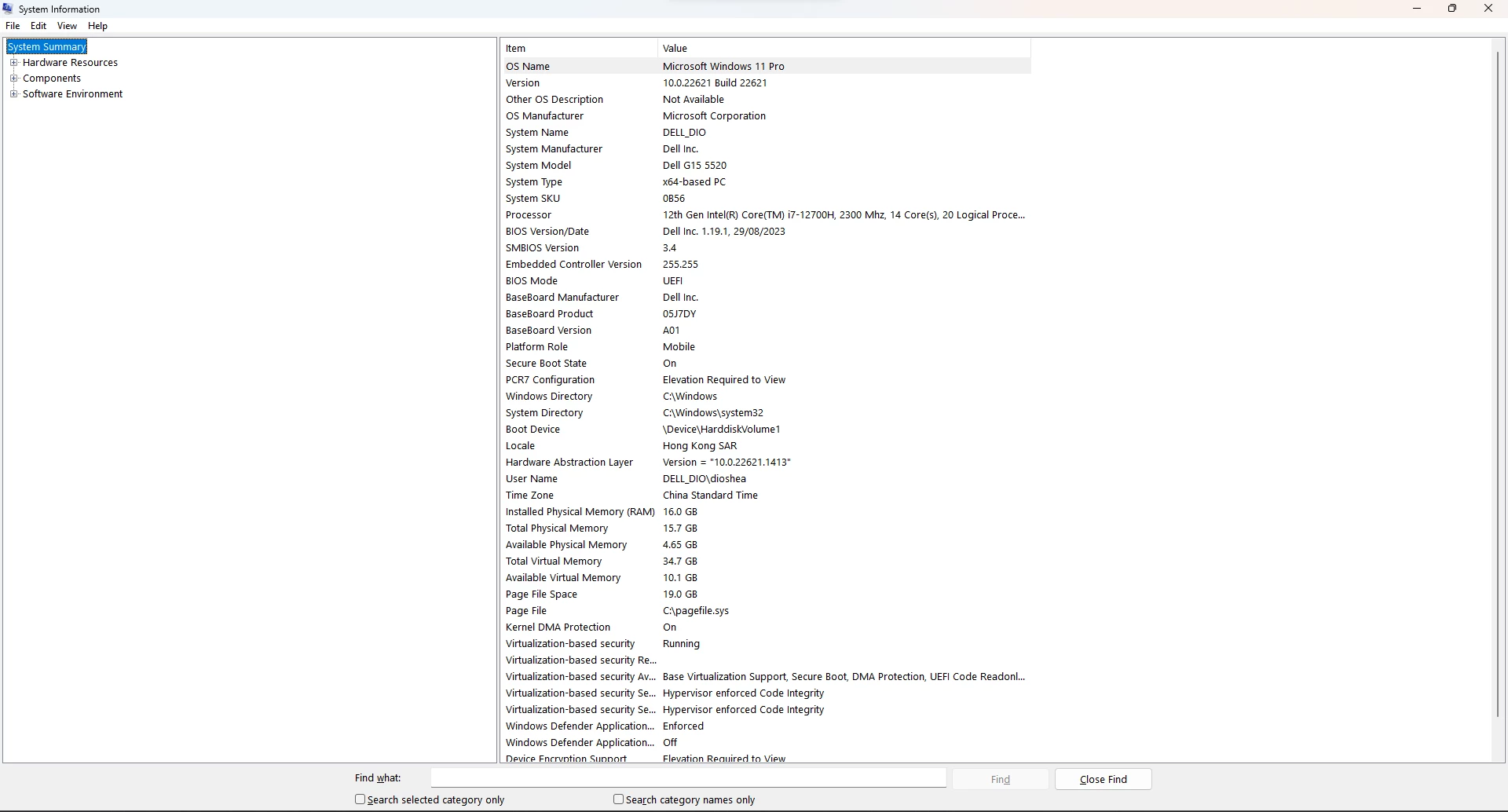Select the Page File Space row
Viewport: 1508px width, 812px height.
(767, 594)
